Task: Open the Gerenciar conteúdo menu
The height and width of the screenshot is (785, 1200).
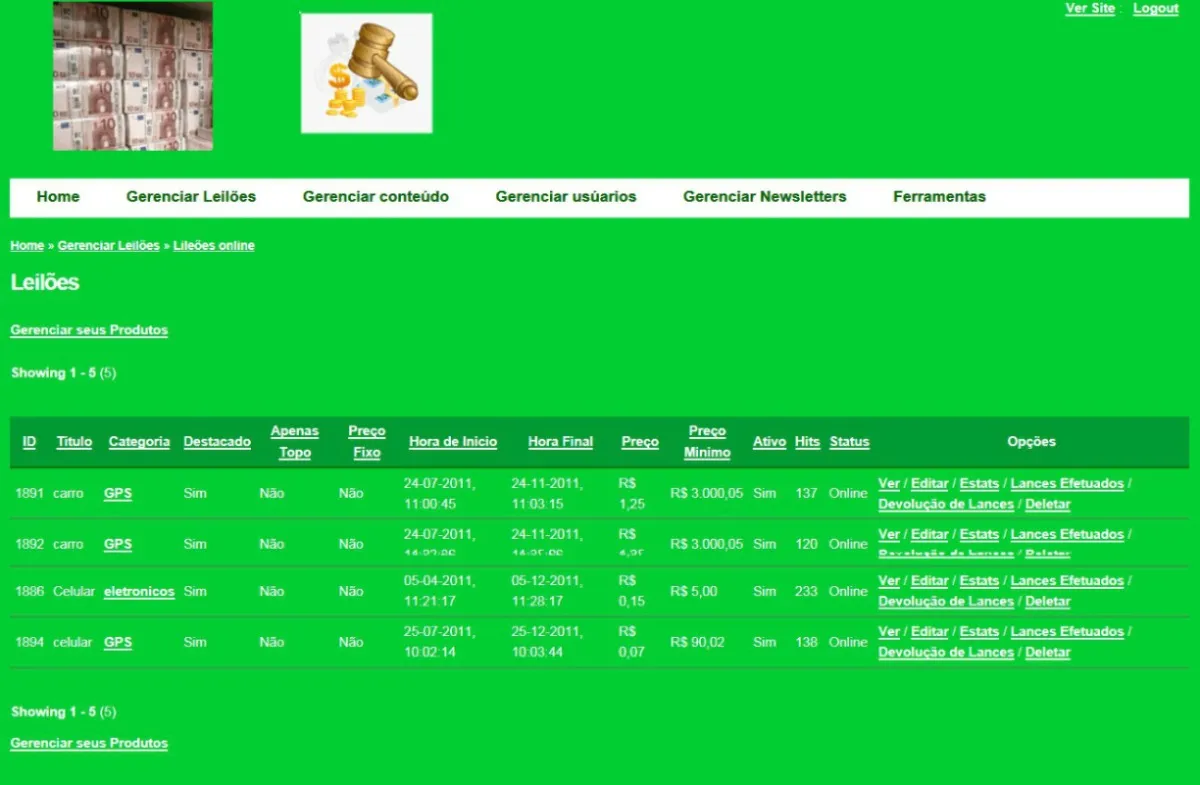Action: tap(376, 197)
